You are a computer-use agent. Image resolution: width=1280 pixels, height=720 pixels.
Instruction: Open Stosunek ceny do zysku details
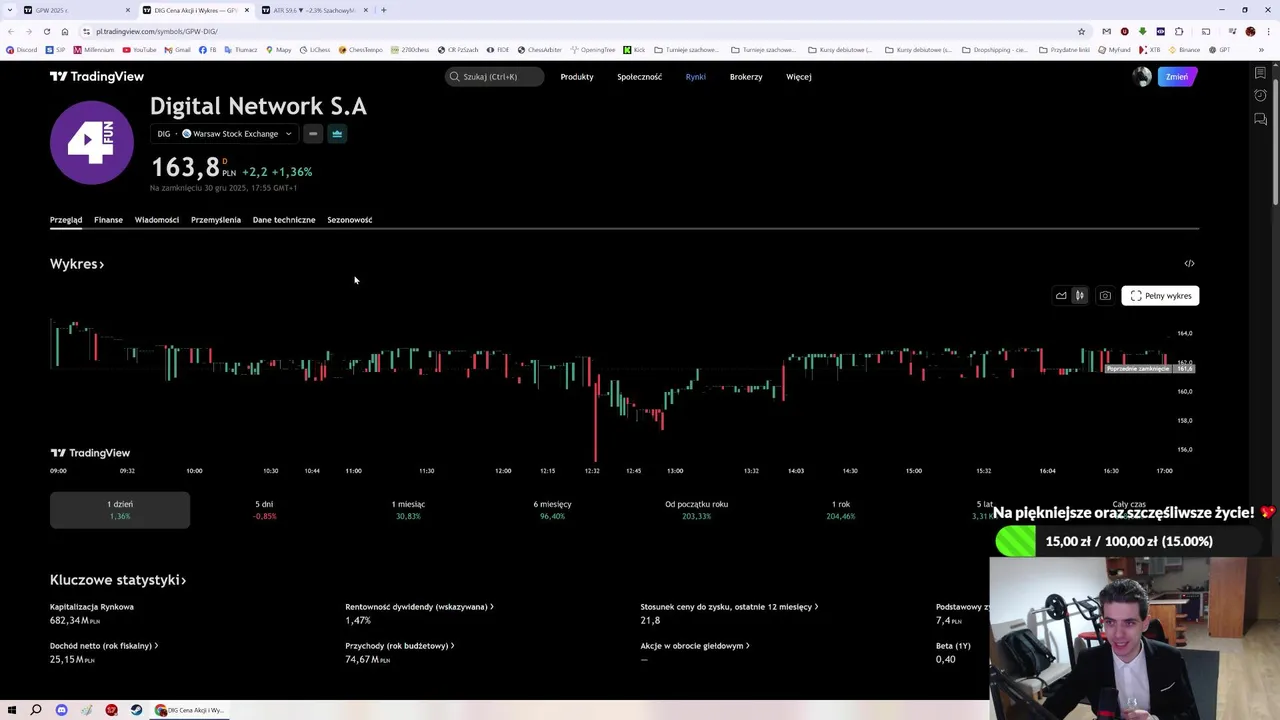point(729,607)
